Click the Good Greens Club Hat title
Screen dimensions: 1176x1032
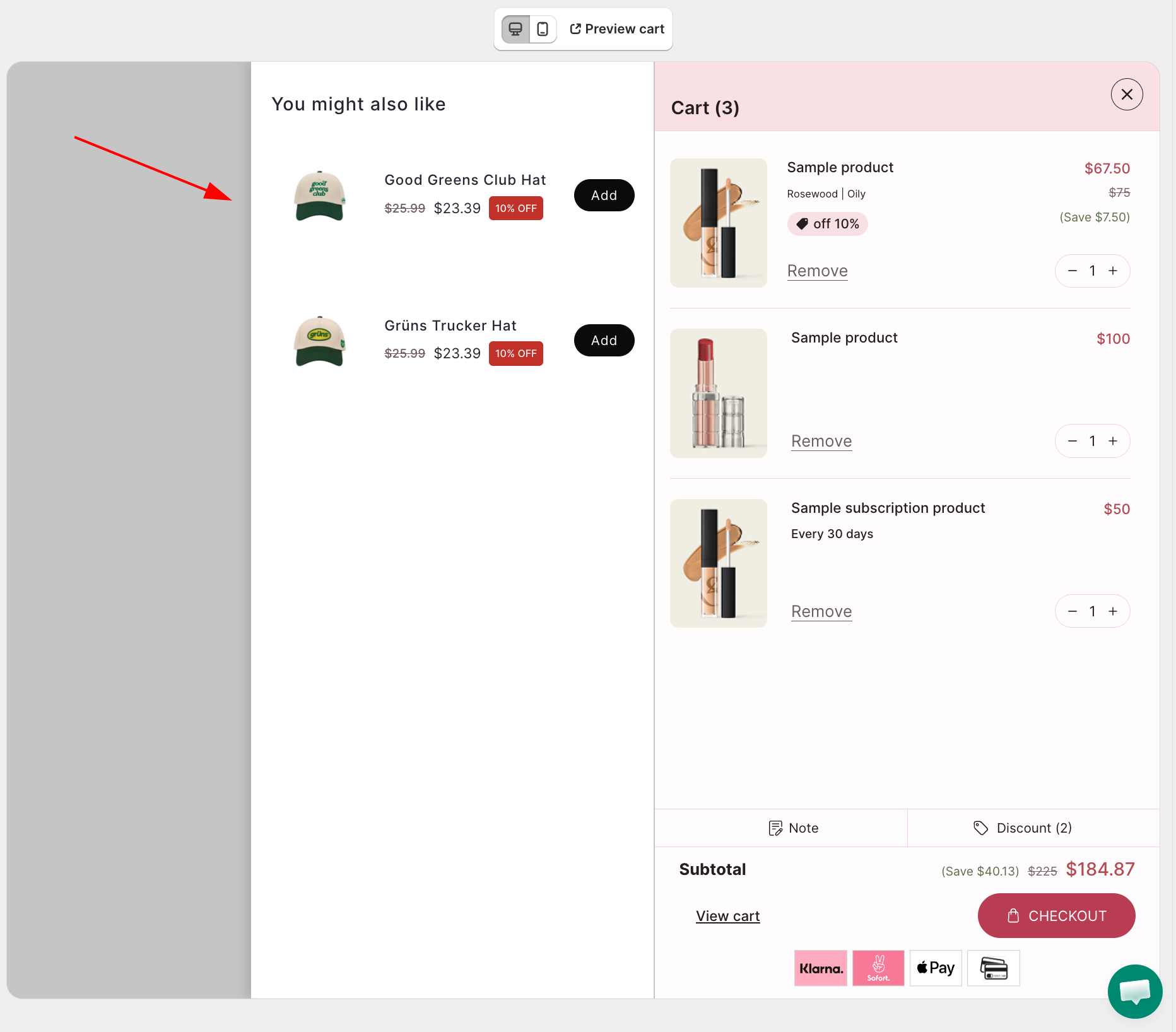(x=465, y=180)
